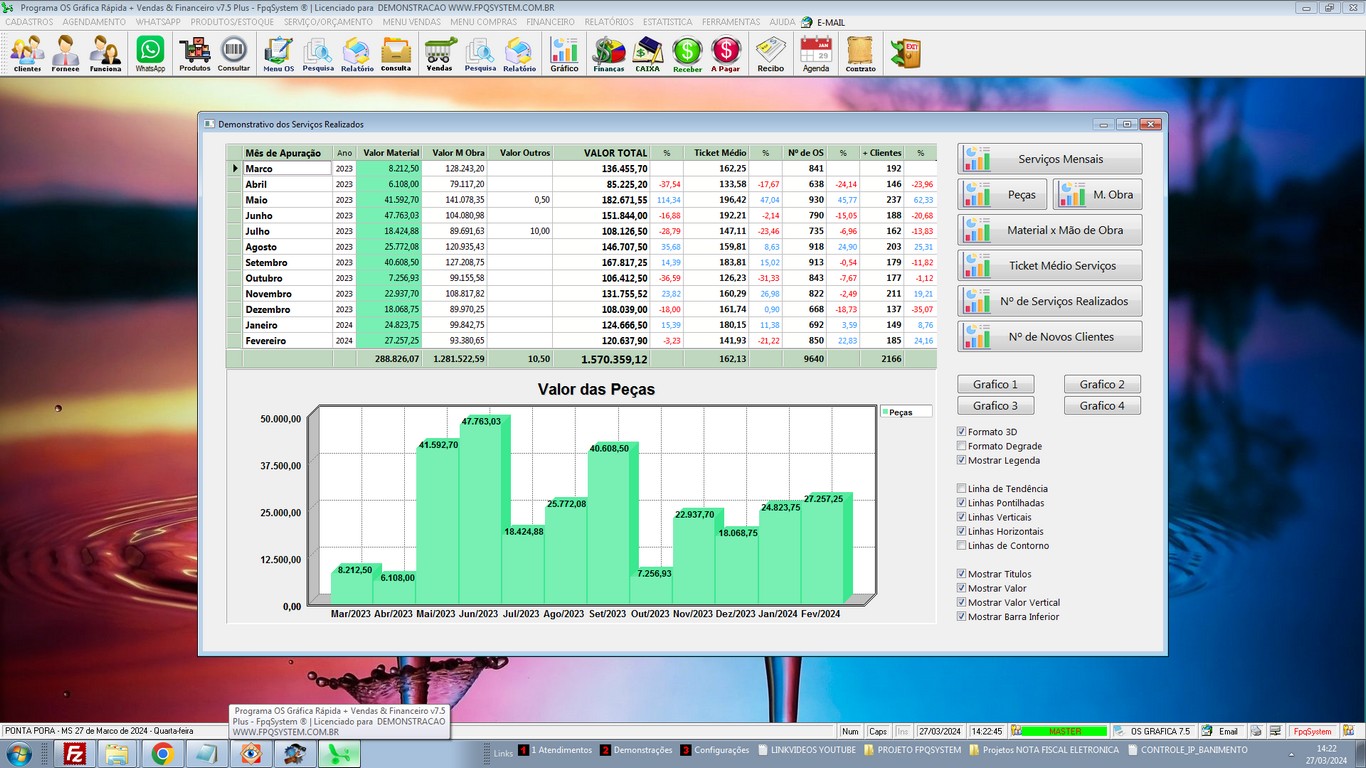The height and width of the screenshot is (768, 1366).
Task: Click the Ticket Médio Serviços button
Action: pos(1049,266)
